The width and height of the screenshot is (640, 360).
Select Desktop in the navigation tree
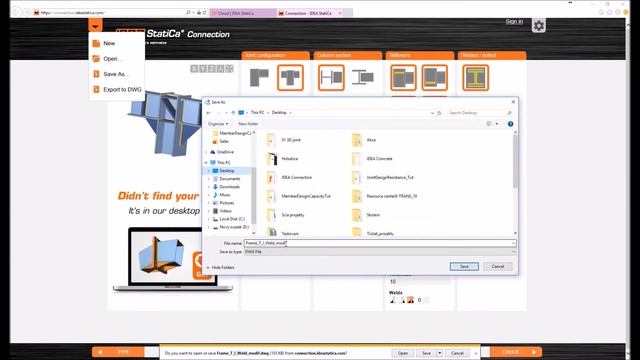pyautogui.click(x=227, y=171)
